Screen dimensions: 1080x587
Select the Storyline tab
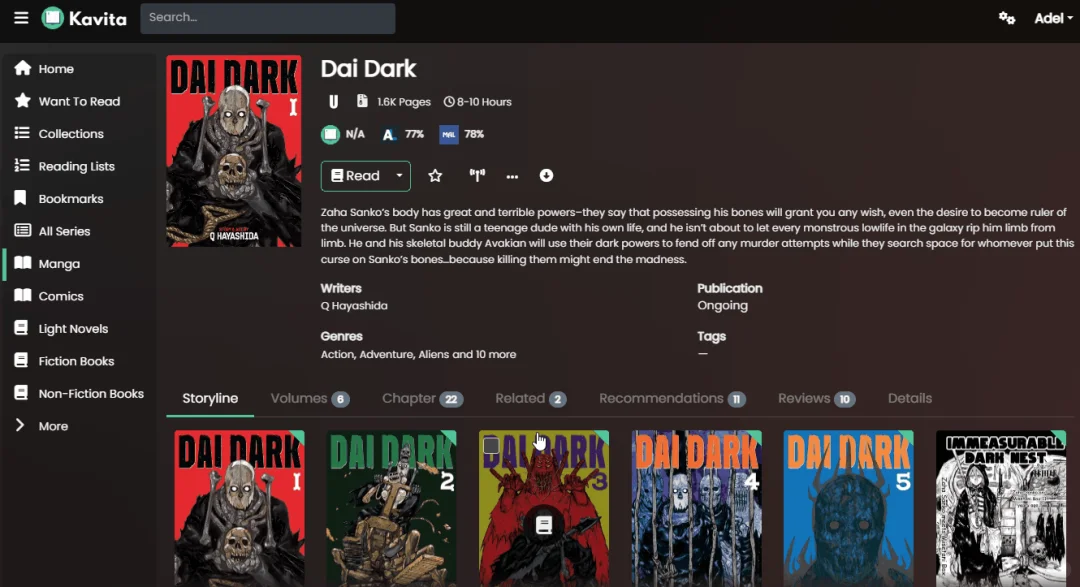(x=210, y=399)
